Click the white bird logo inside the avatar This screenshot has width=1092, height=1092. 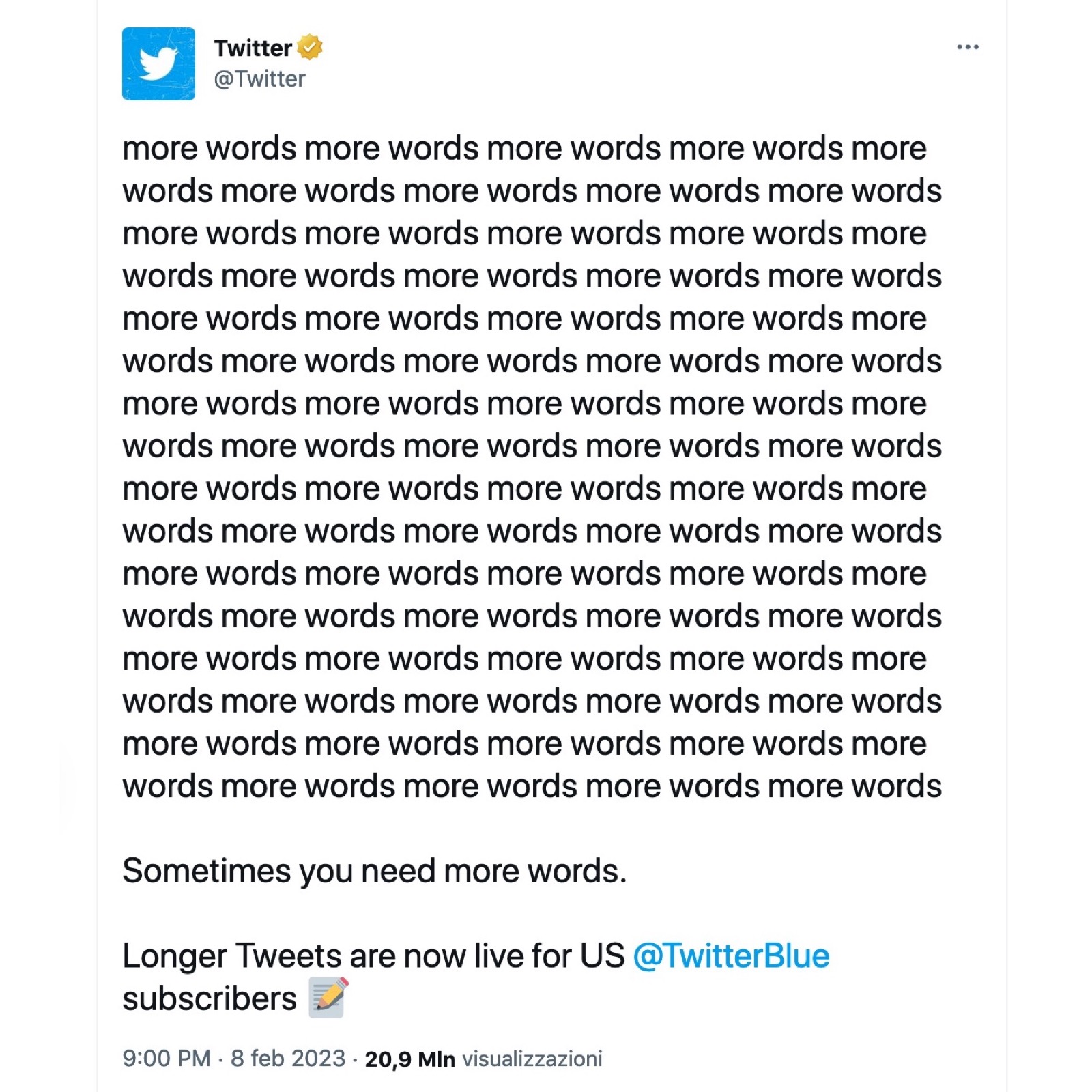pyautogui.click(x=158, y=63)
